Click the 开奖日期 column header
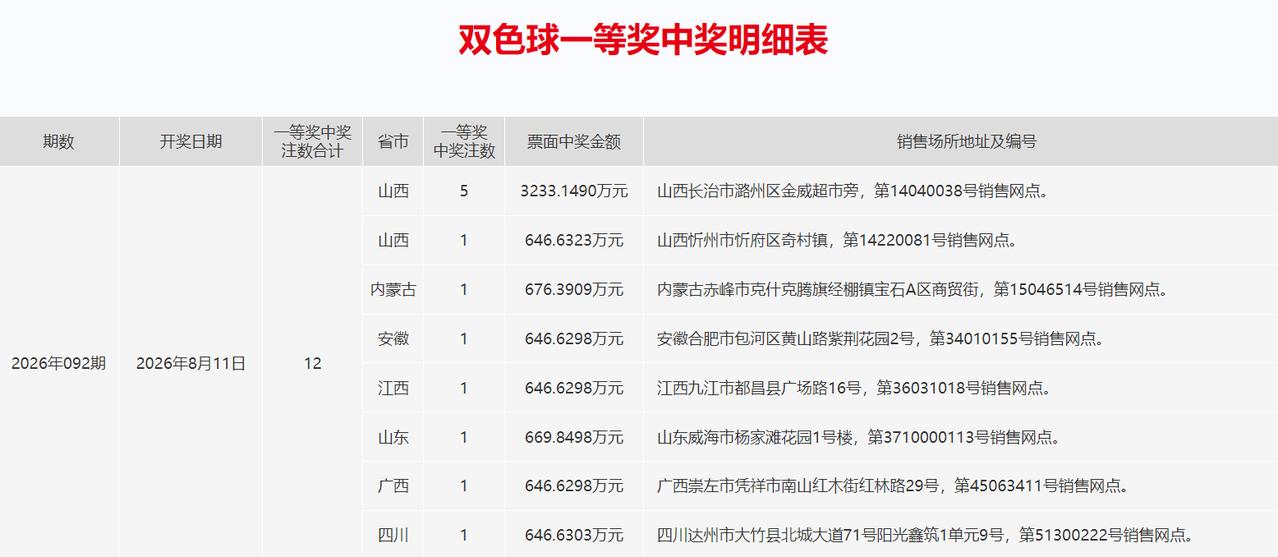Screen dimensions: 1278x557 (191, 141)
